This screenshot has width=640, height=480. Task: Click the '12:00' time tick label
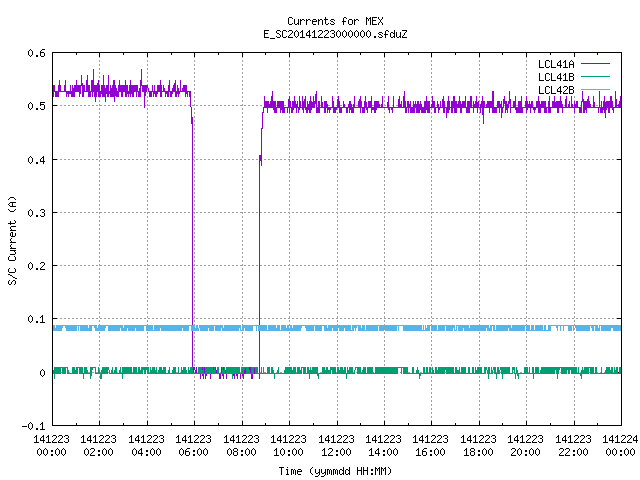click(336, 452)
